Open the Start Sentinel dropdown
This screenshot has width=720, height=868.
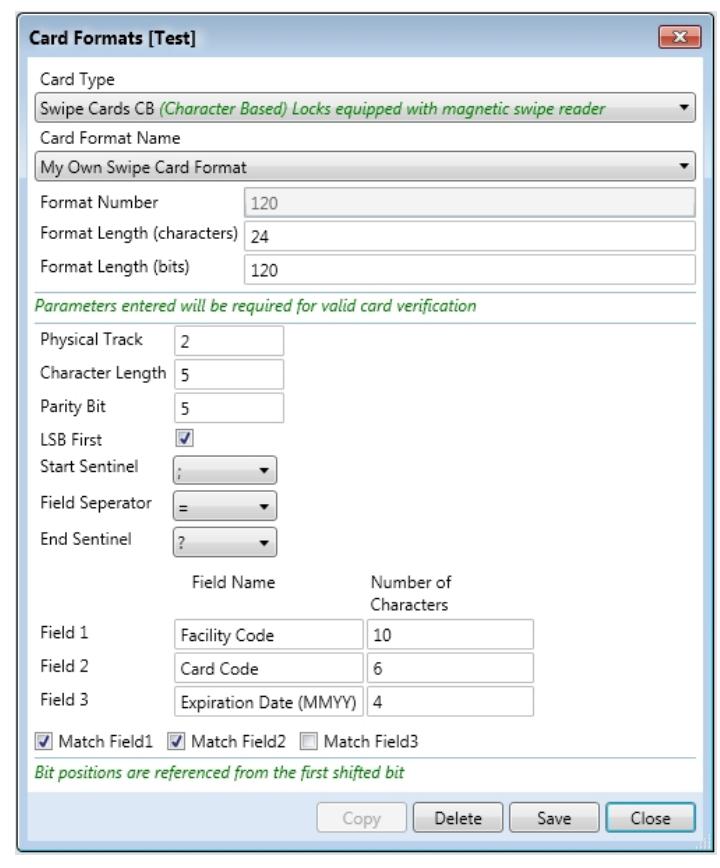(x=225, y=470)
